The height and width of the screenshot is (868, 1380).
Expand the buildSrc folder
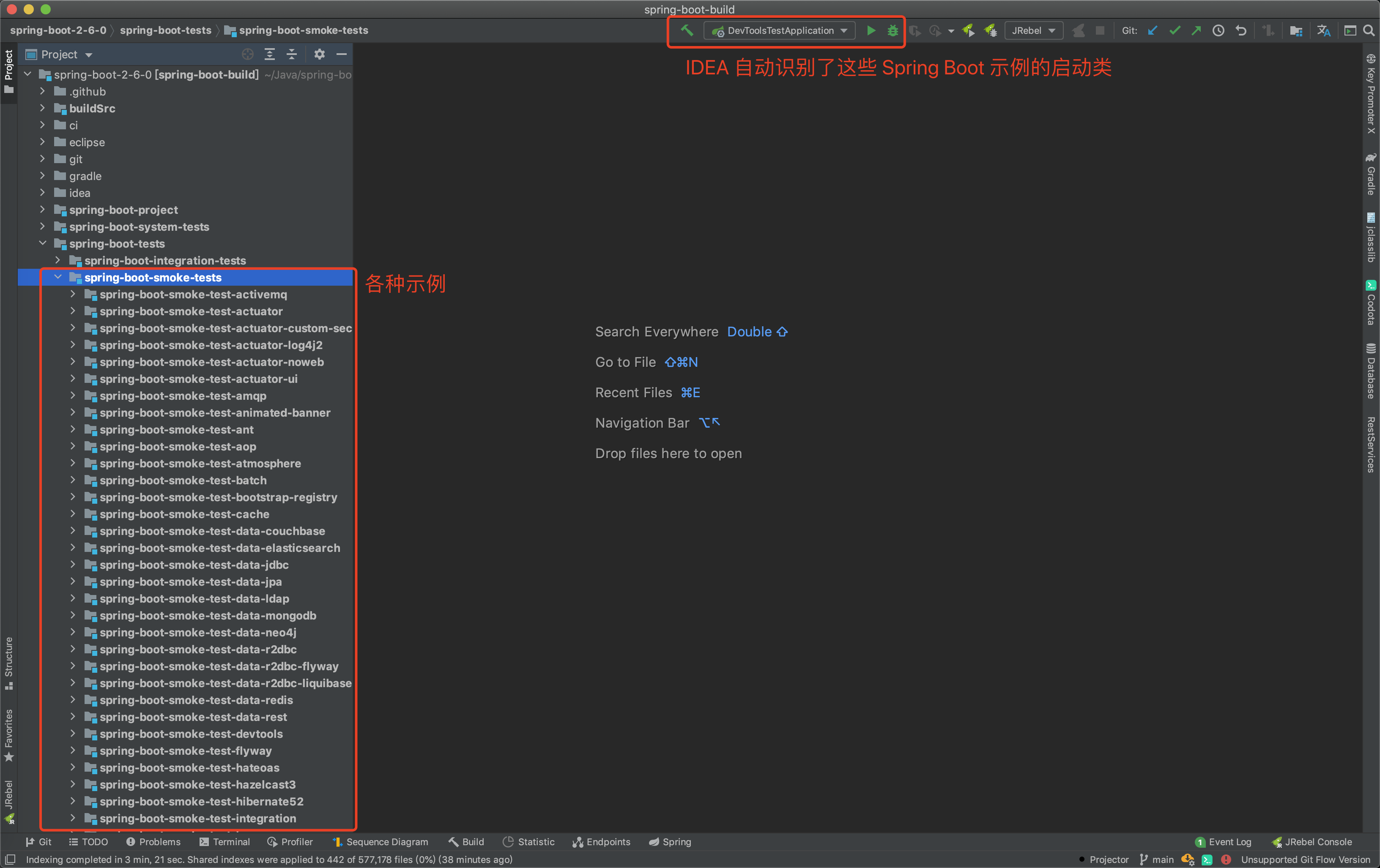click(x=43, y=108)
